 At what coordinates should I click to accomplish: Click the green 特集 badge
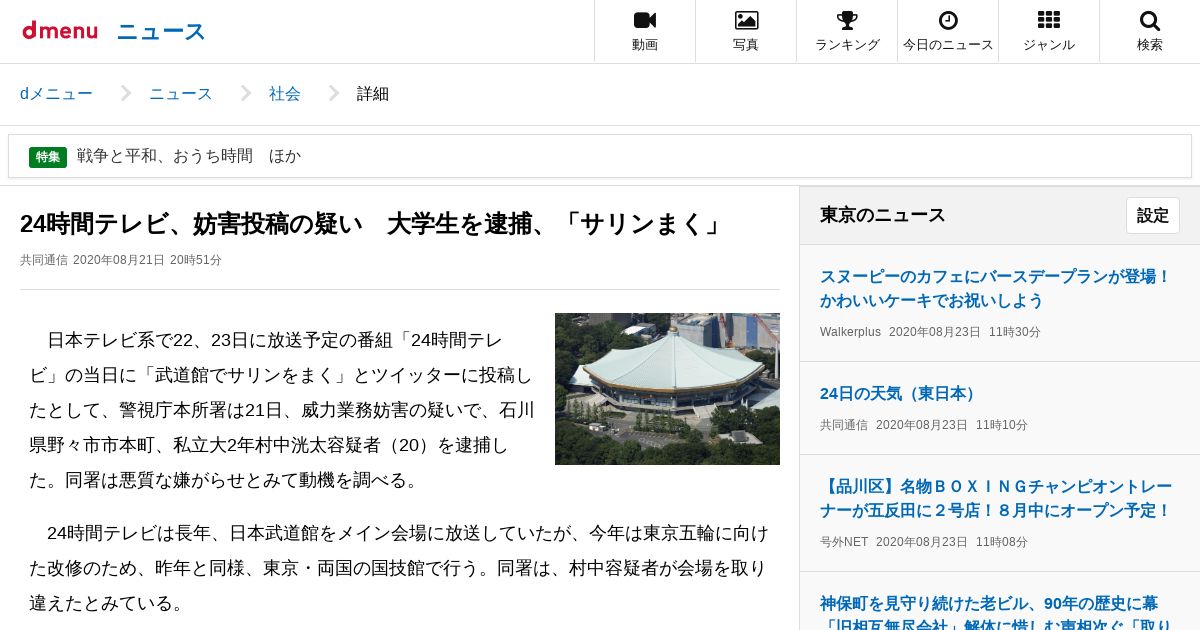(48, 157)
